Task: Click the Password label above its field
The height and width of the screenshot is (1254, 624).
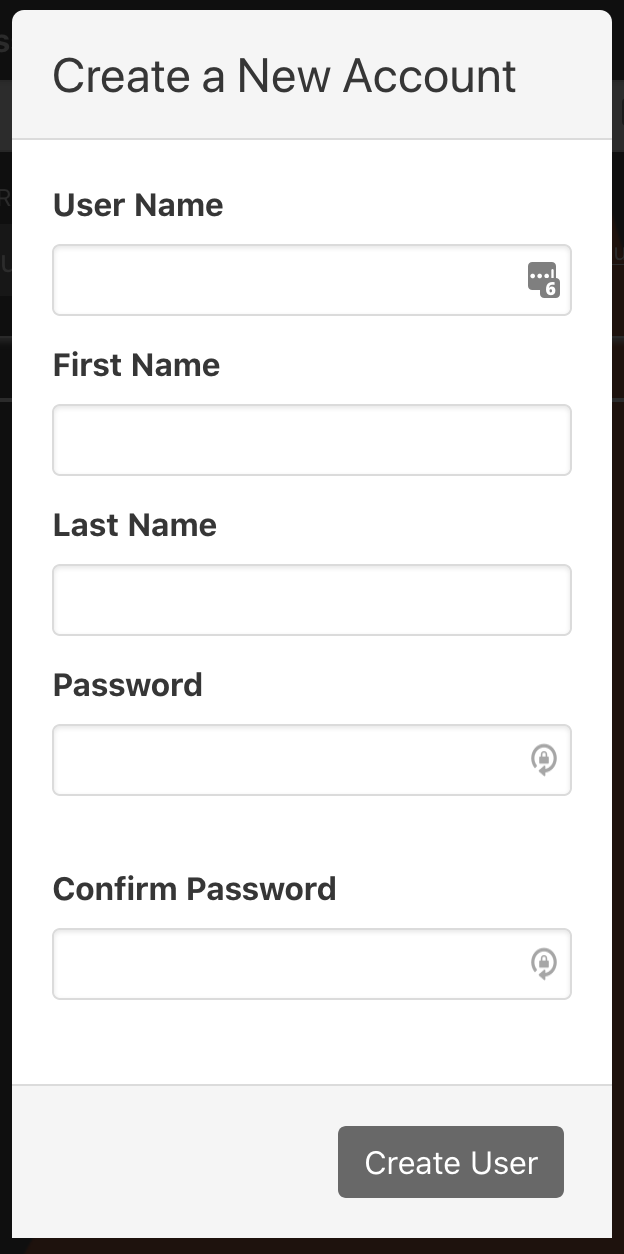Action: point(128,684)
